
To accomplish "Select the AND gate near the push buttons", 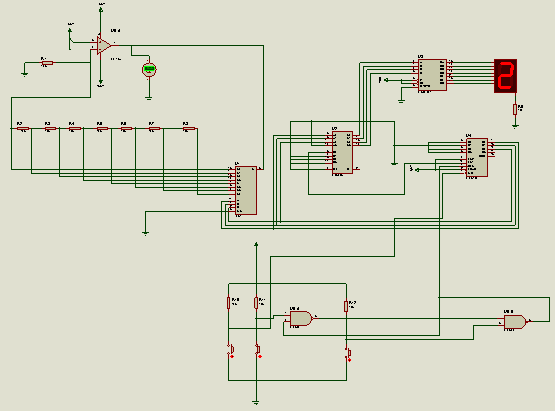I will tap(301, 319).
